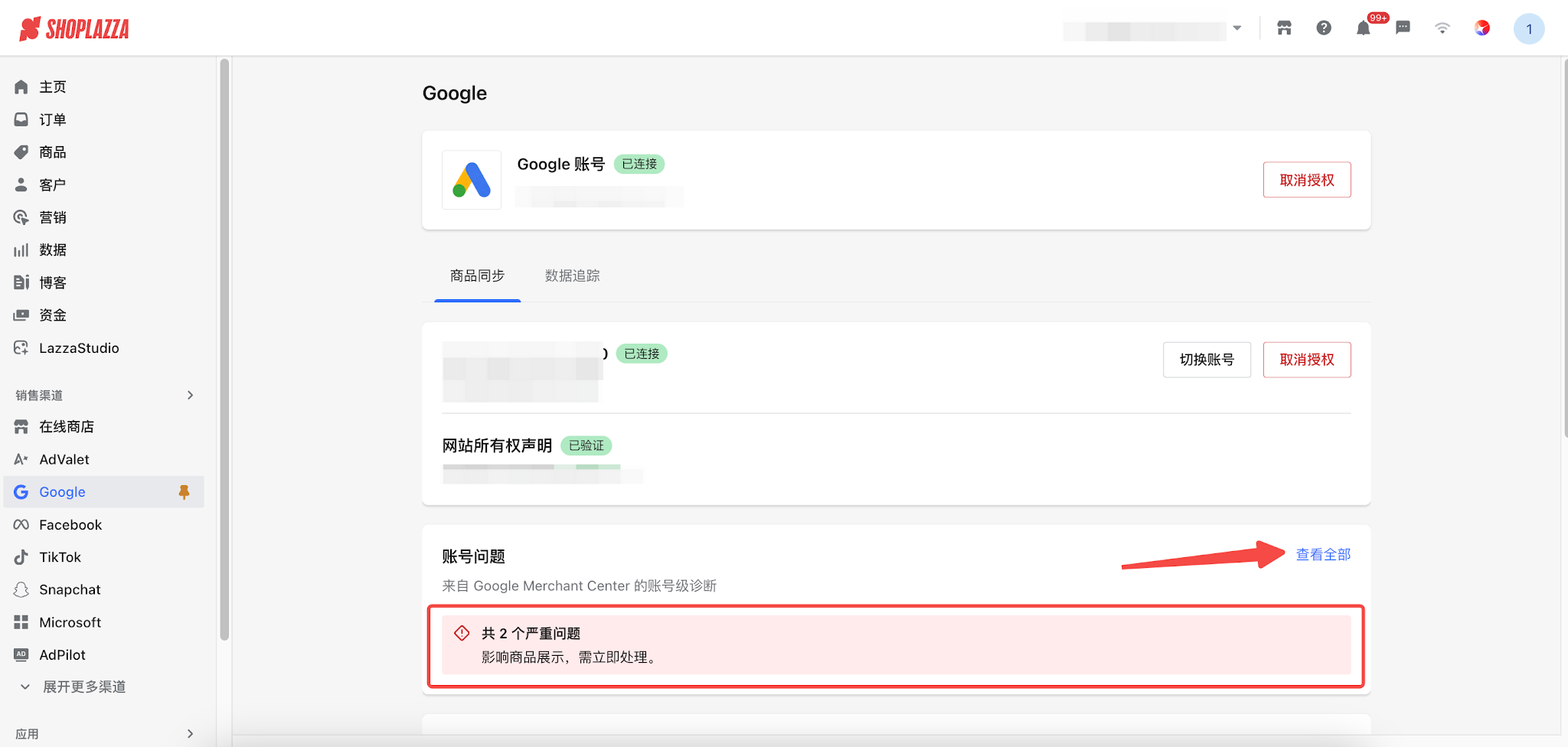Open the 查看全部 link

click(x=1323, y=555)
